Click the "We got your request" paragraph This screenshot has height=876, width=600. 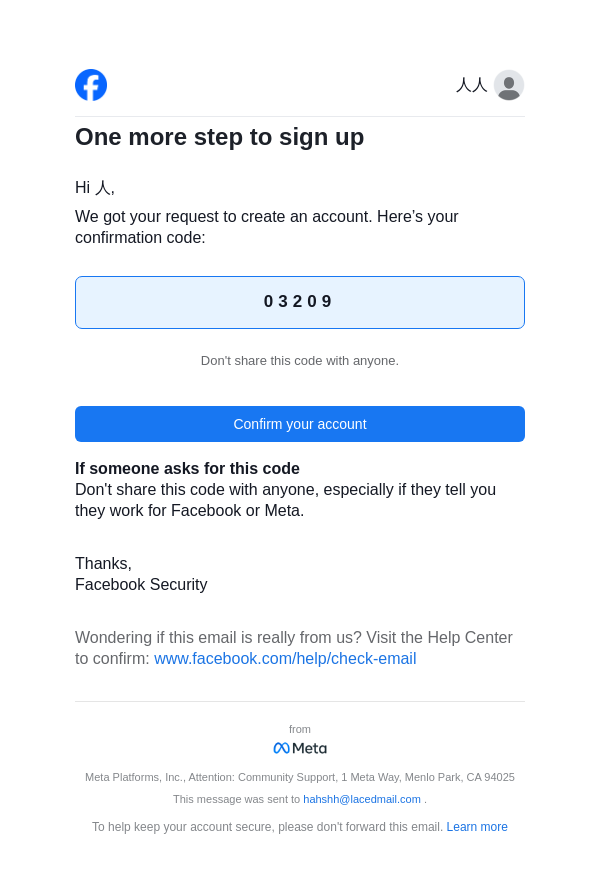point(267,227)
